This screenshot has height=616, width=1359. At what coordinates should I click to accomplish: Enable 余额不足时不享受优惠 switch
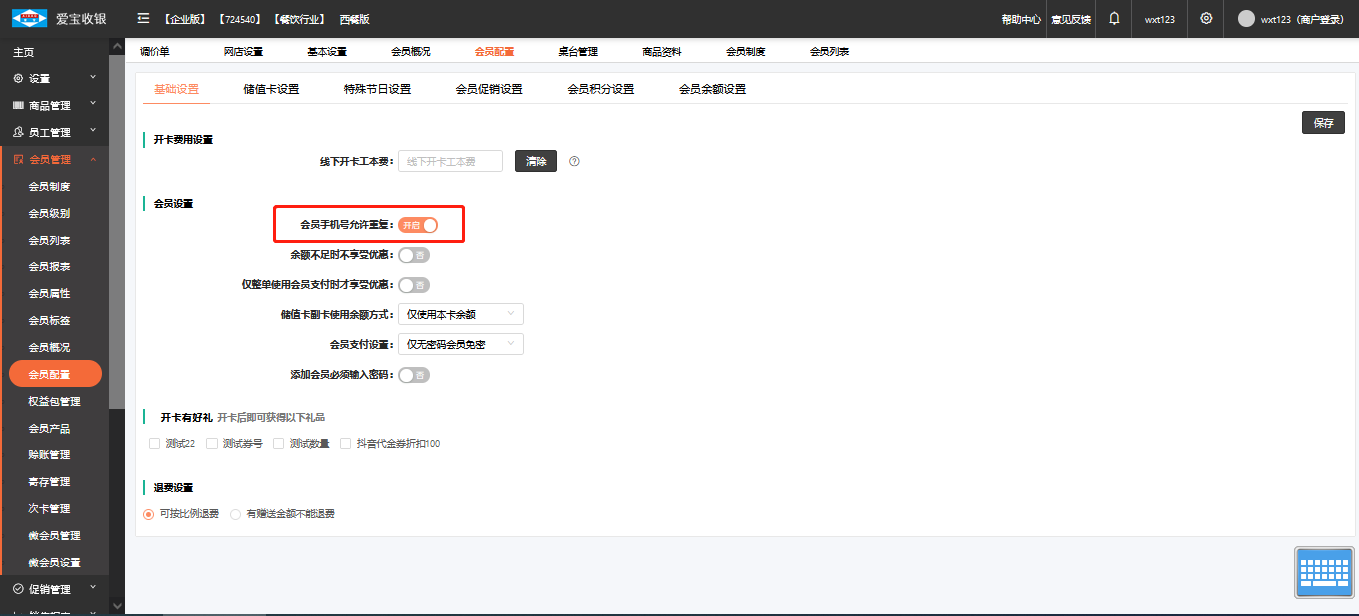coord(414,255)
